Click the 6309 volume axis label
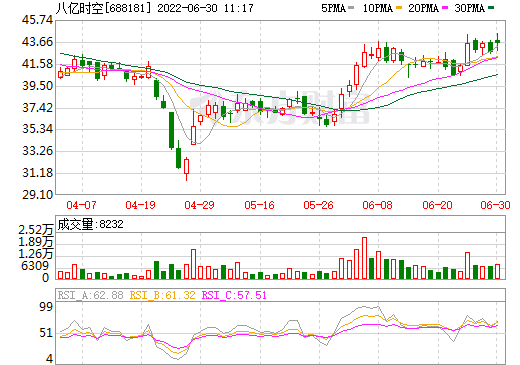Viewport: 520px width, 365px height. pyautogui.click(x=35, y=266)
